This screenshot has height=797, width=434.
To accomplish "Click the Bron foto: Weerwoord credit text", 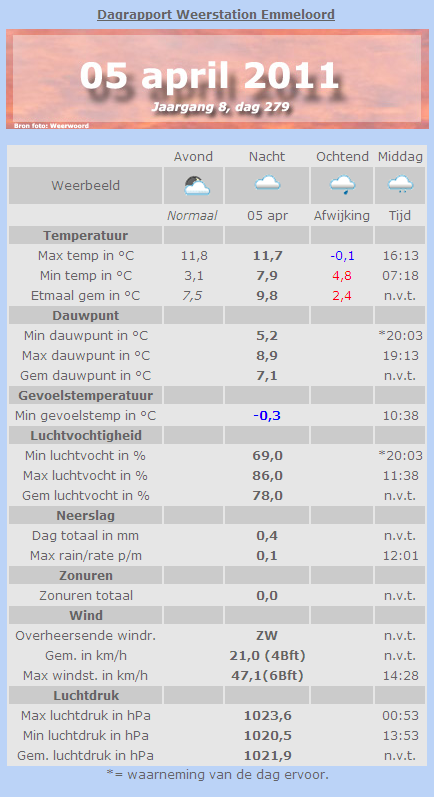I will (x=51, y=126).
